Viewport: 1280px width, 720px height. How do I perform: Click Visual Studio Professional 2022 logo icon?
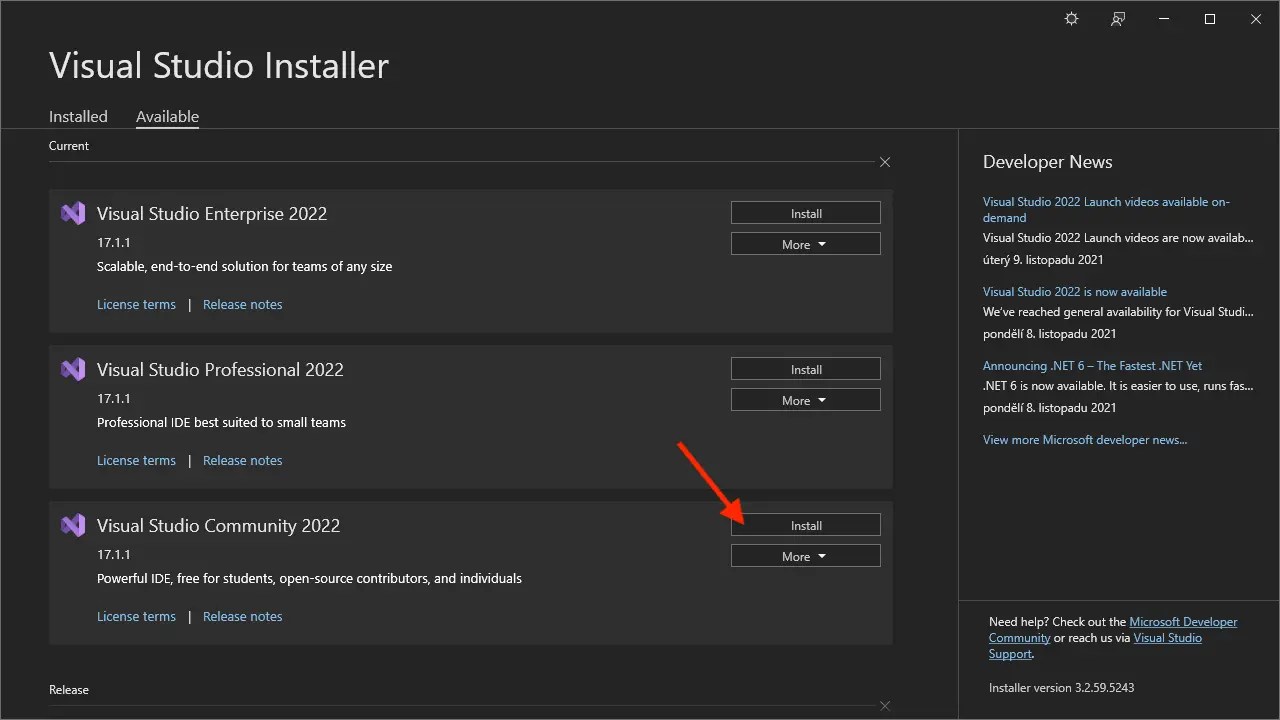(73, 369)
